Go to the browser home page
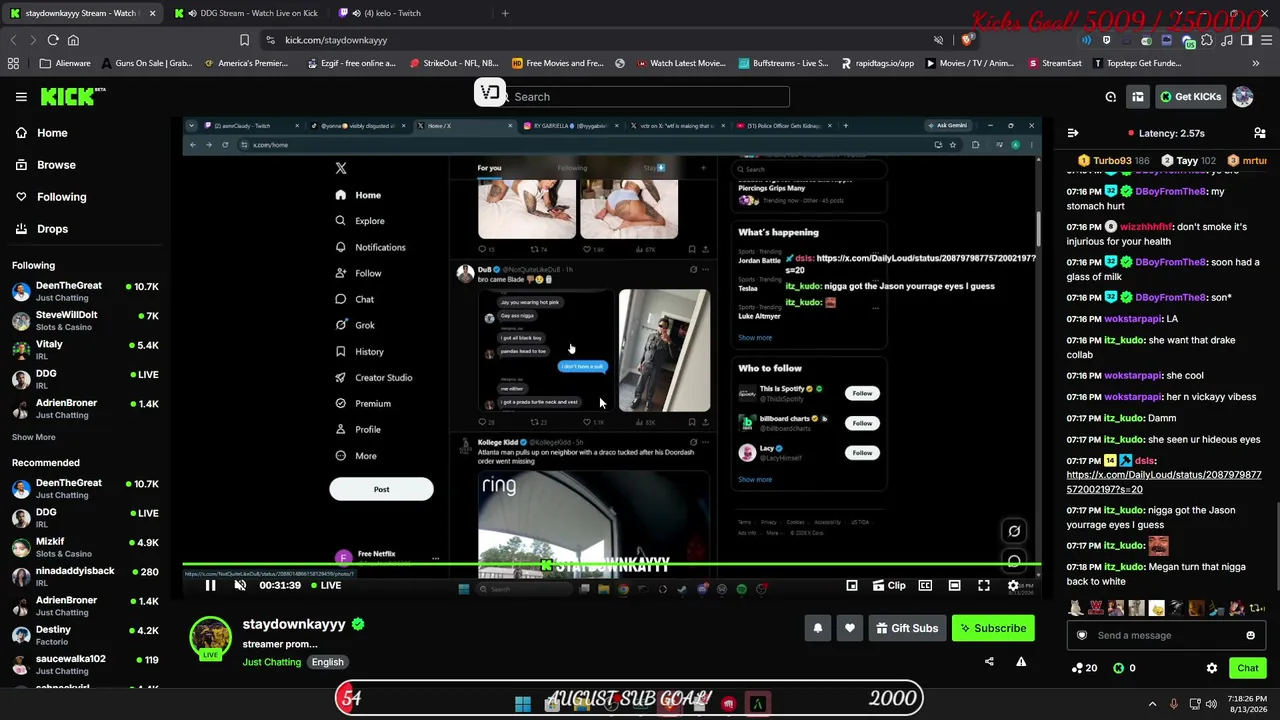 click(73, 40)
